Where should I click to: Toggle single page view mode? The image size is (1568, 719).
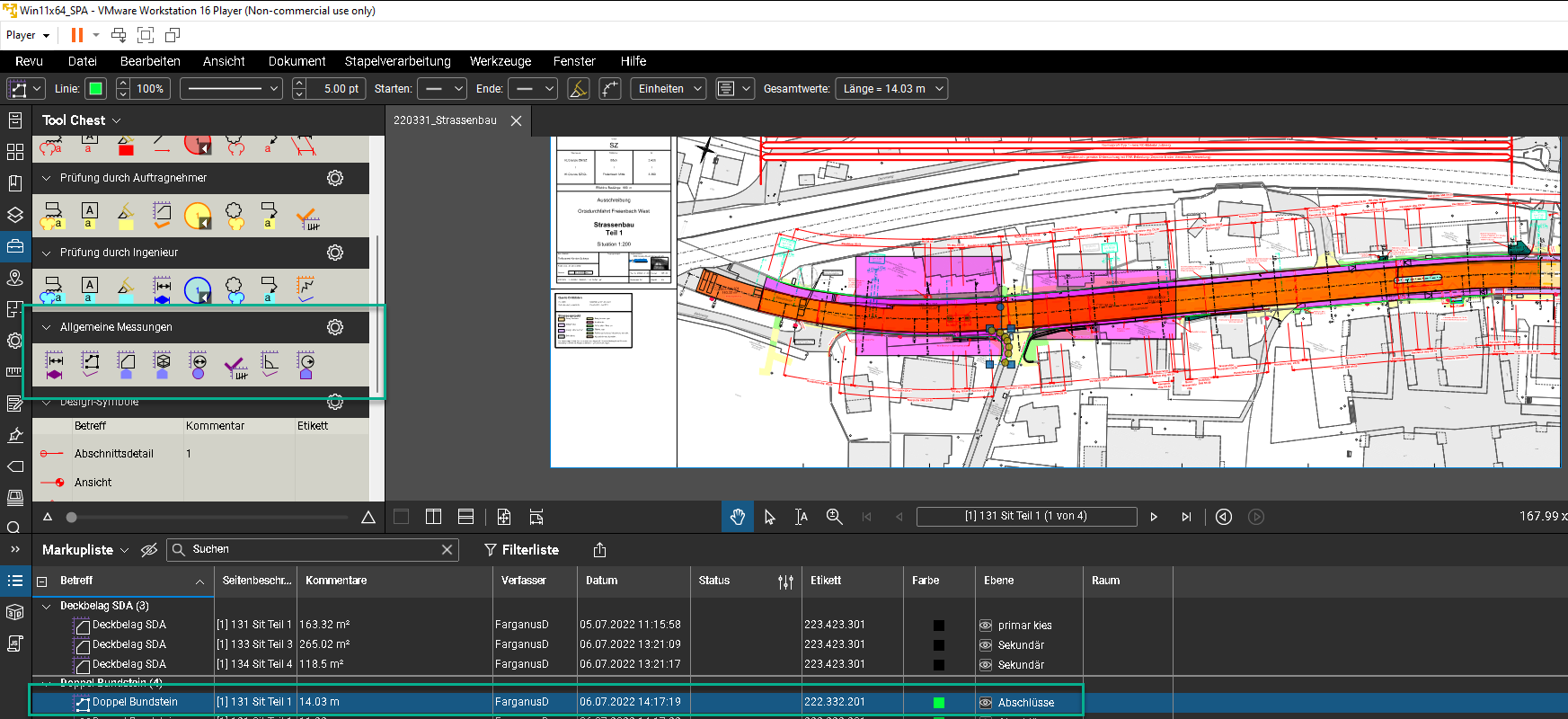(x=401, y=517)
